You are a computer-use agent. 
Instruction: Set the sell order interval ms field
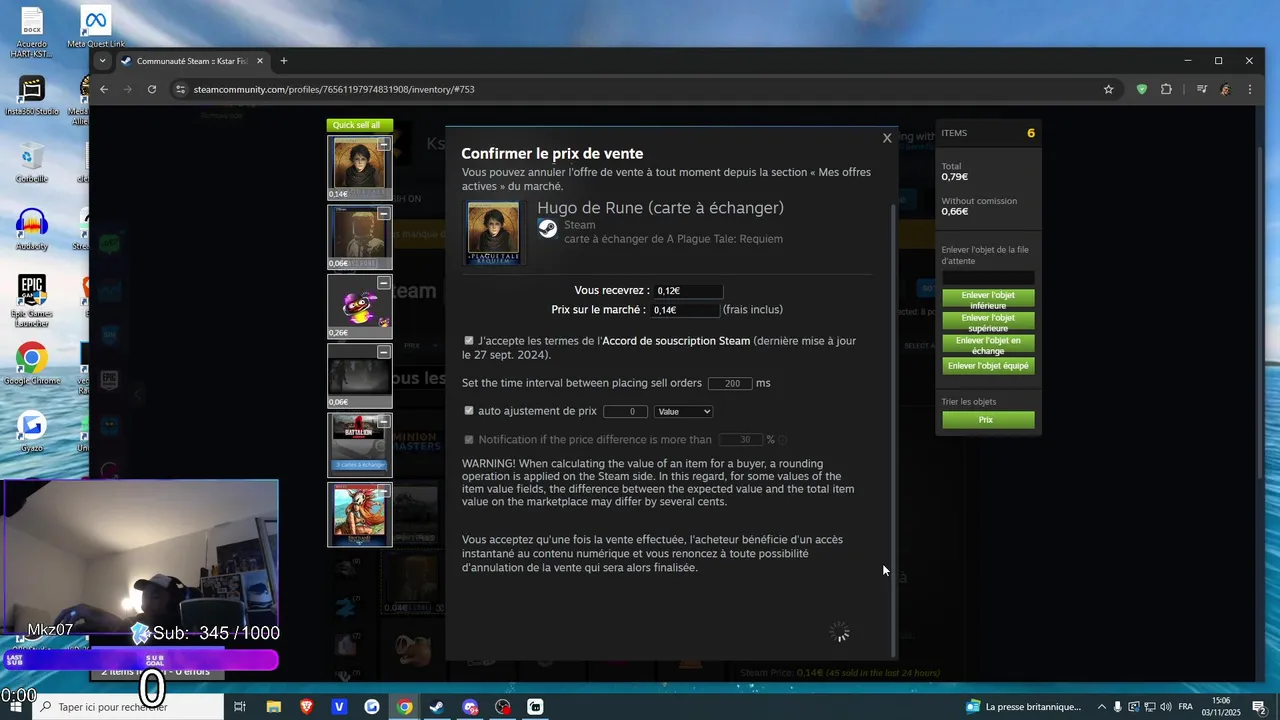point(730,383)
